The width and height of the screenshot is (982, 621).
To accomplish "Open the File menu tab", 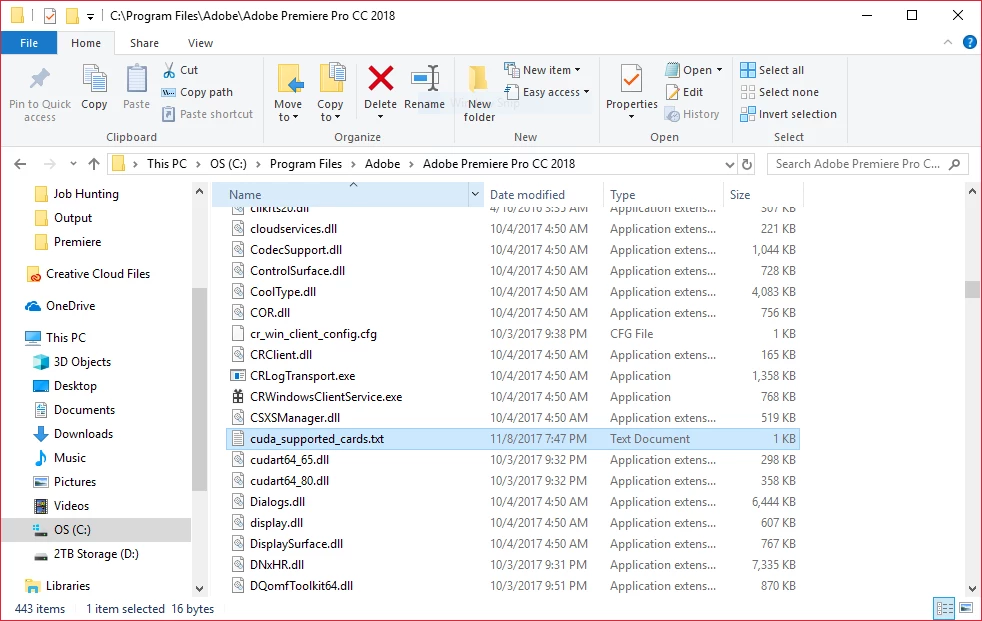I will tap(29, 43).
